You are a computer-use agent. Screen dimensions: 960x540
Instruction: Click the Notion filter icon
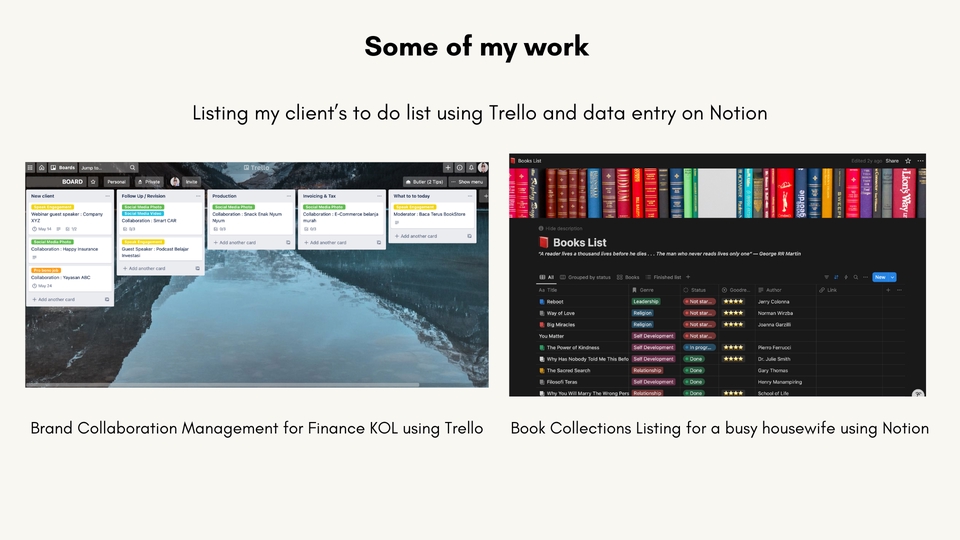pyautogui.click(x=826, y=277)
